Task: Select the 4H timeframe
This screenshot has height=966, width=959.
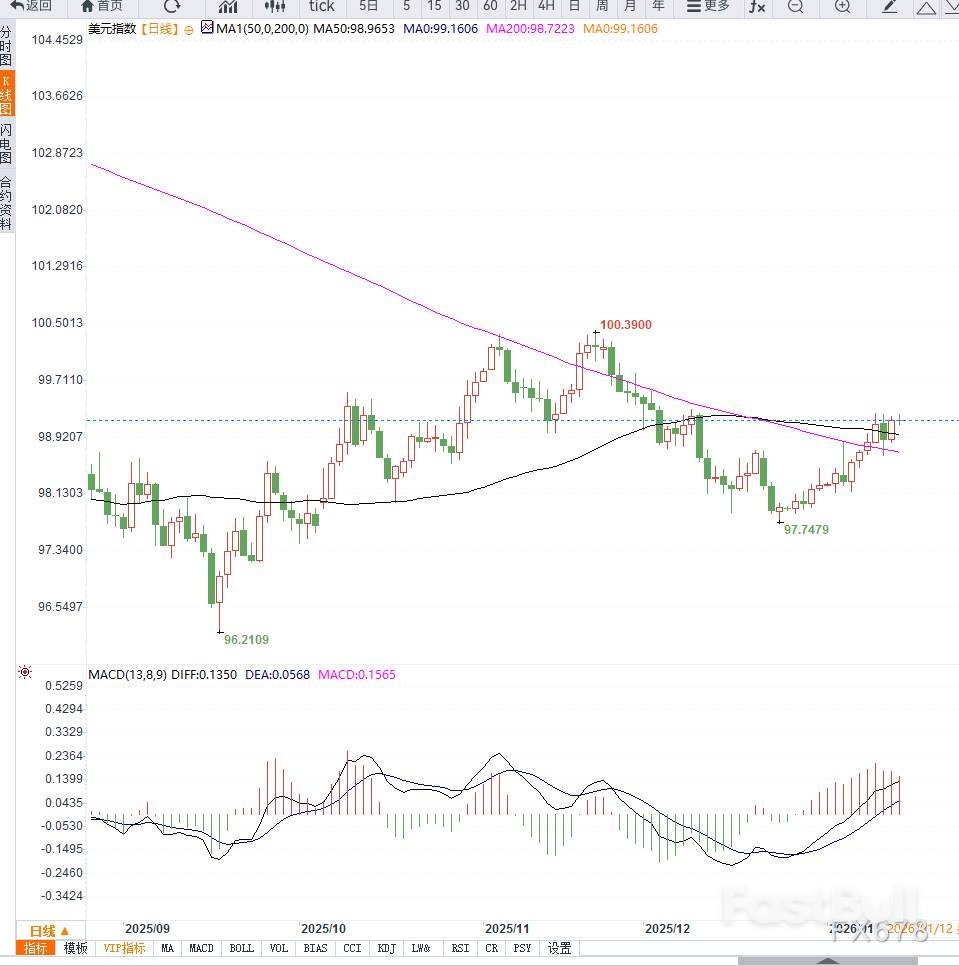Action: (x=546, y=6)
